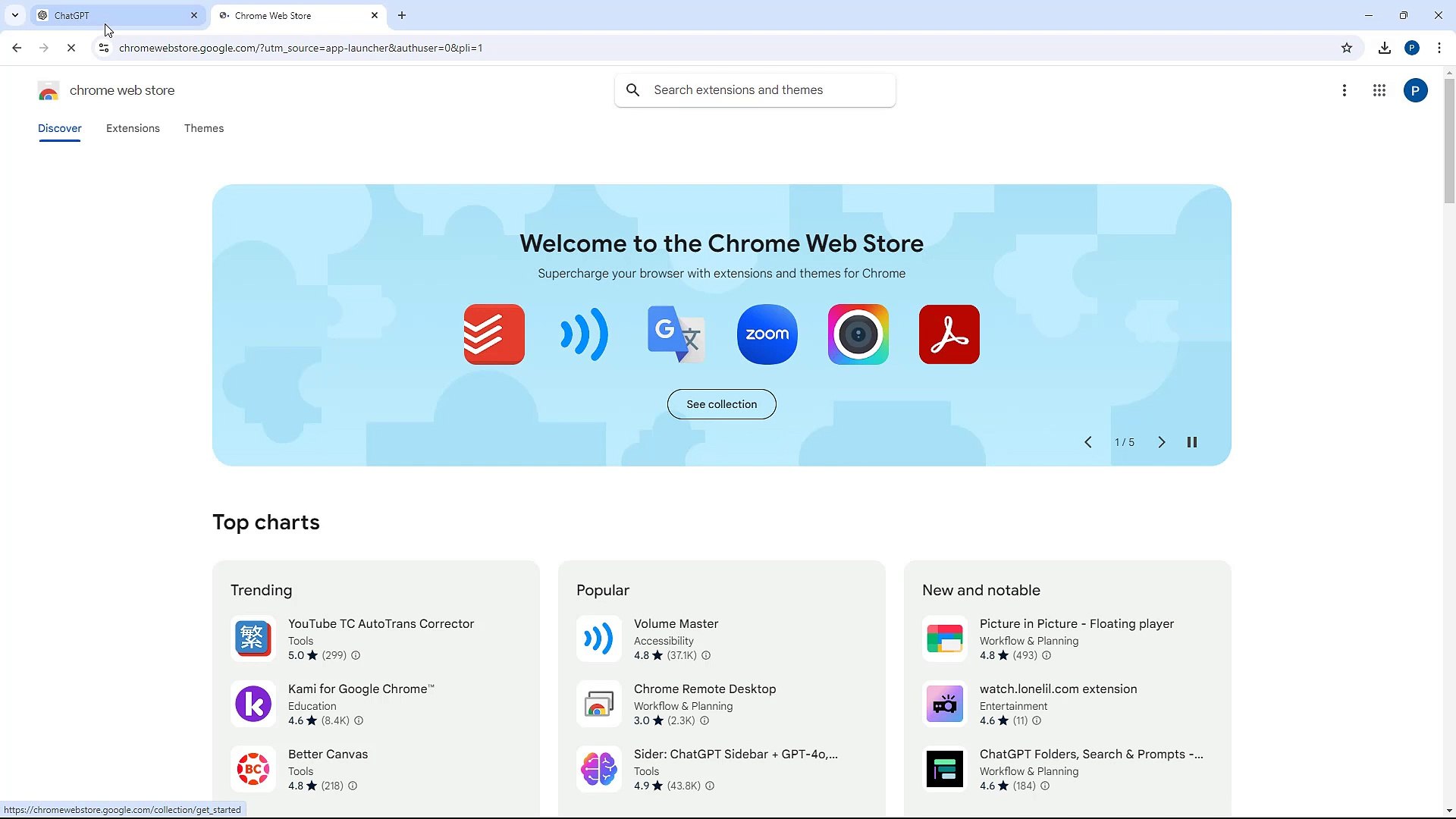Click inside the extensions search field

[755, 89]
